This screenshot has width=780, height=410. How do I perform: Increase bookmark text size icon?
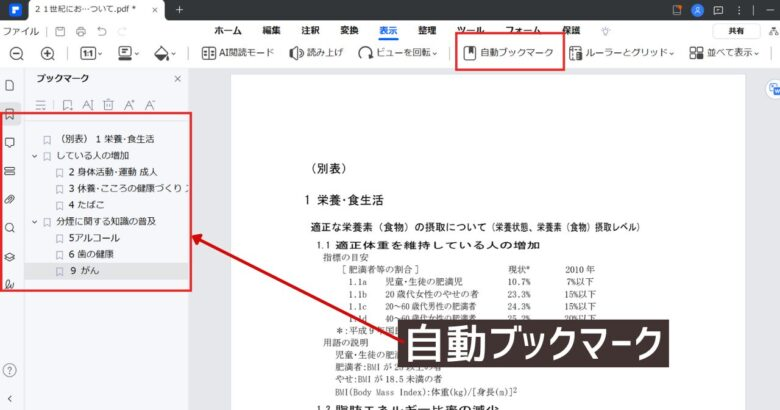(x=129, y=105)
